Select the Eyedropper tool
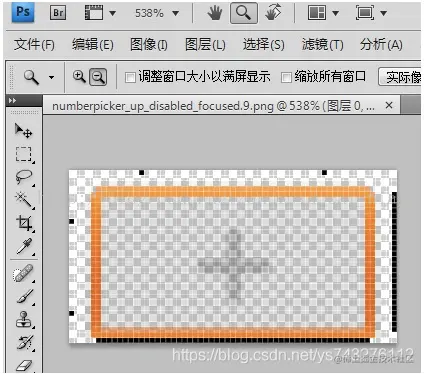This screenshot has width=424, height=374. click(24, 246)
